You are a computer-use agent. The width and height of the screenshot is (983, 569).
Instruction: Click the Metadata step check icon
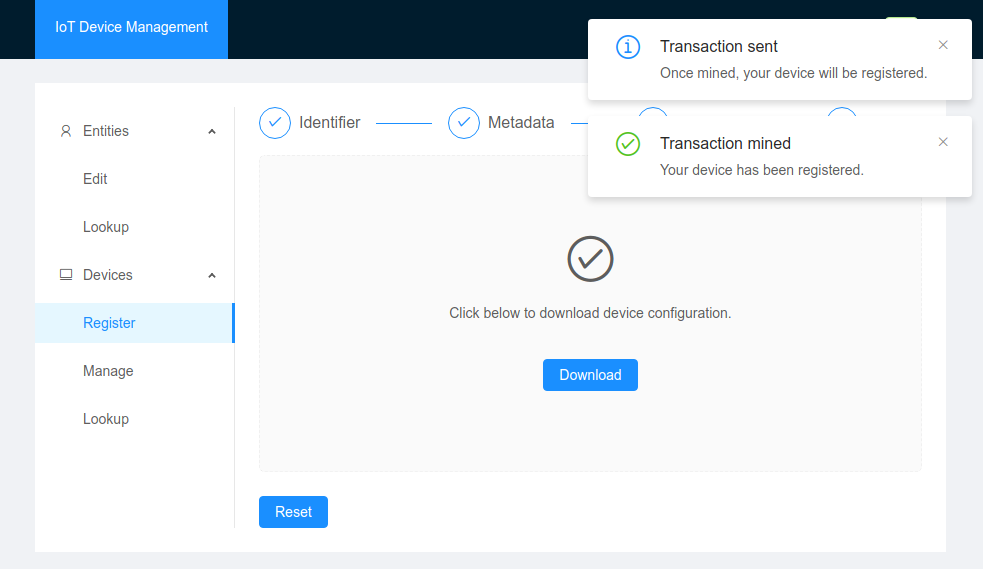click(464, 123)
